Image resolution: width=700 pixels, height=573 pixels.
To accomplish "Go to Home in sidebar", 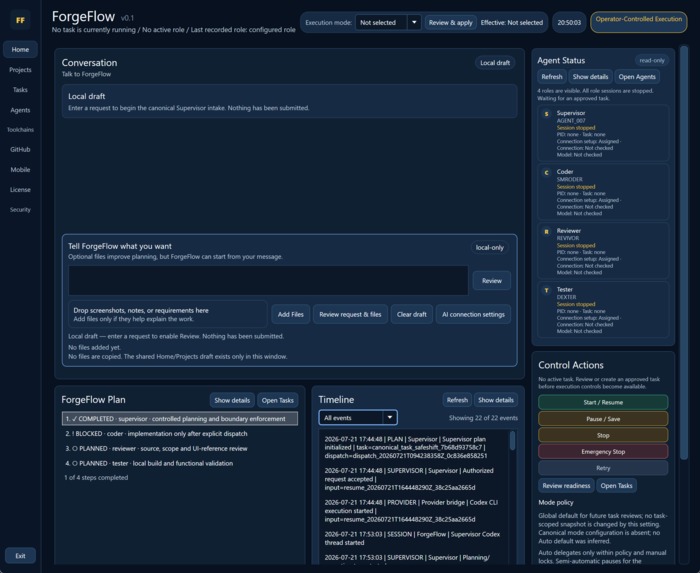I will click(20, 50).
